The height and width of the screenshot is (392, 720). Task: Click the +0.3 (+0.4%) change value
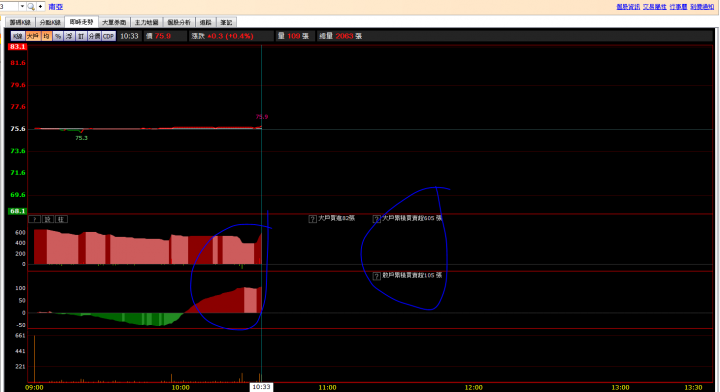pyautogui.click(x=230, y=36)
